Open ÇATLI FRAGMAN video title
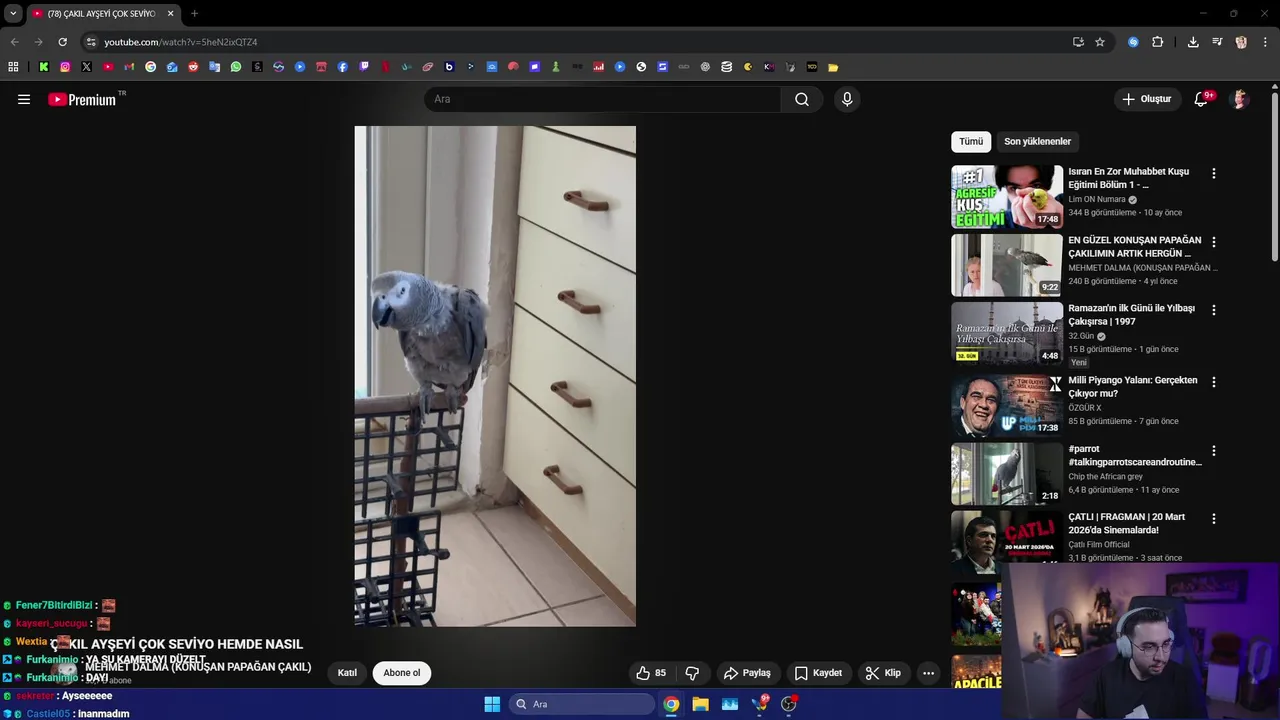 tap(1127, 523)
